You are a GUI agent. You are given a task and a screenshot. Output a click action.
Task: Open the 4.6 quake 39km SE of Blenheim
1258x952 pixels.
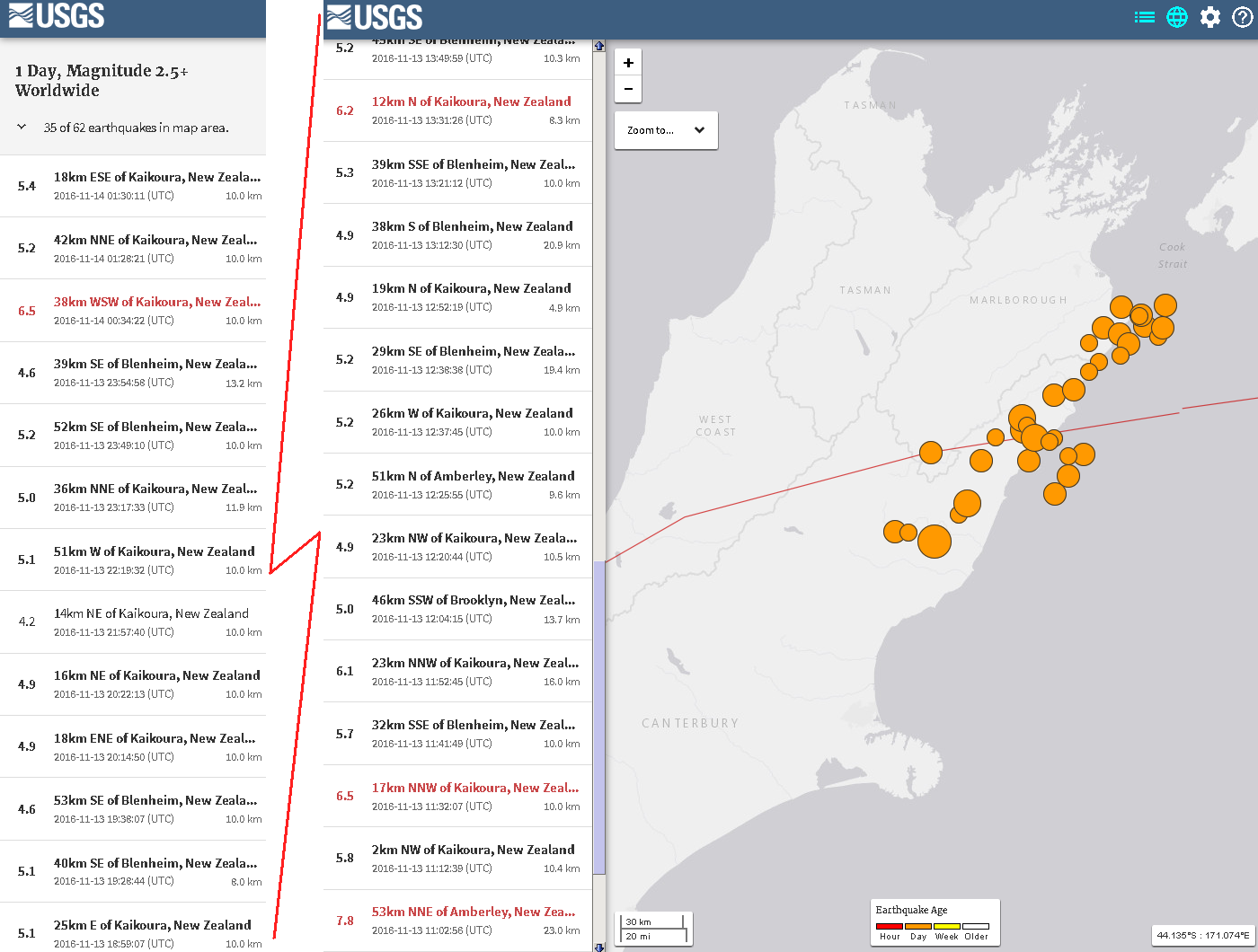133,373
